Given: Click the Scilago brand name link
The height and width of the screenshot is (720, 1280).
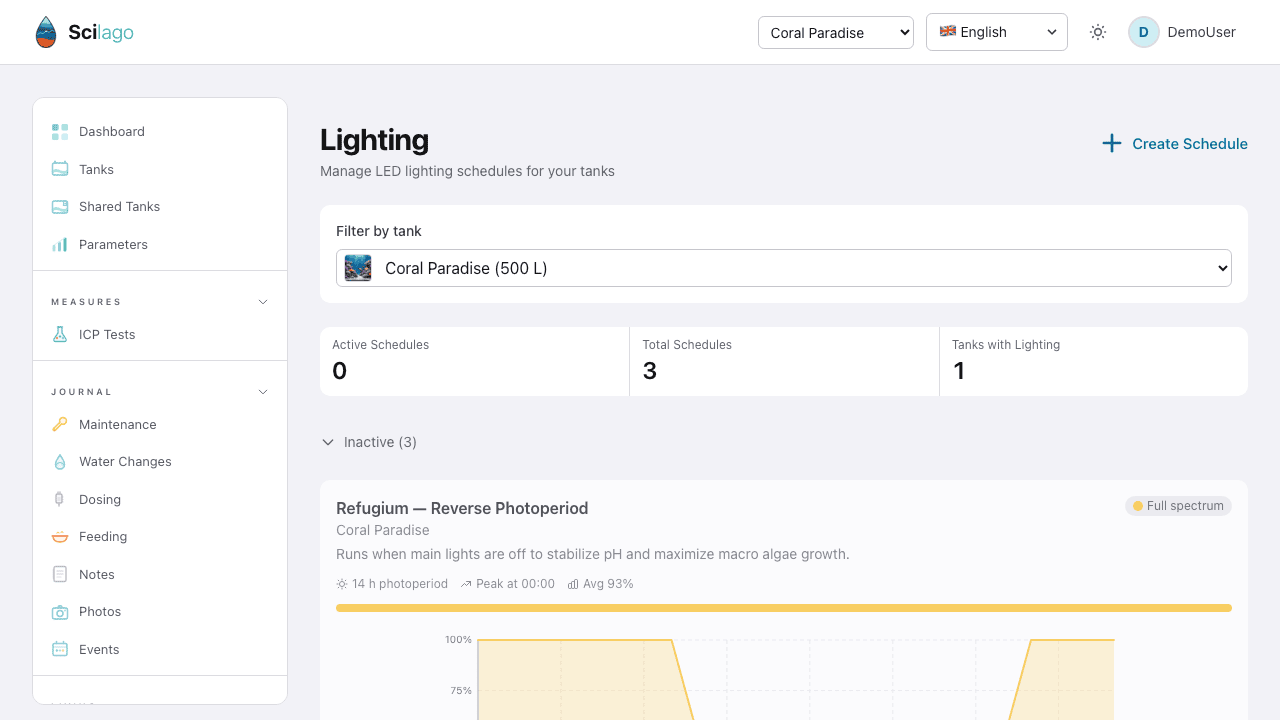Looking at the screenshot, I should click(101, 32).
